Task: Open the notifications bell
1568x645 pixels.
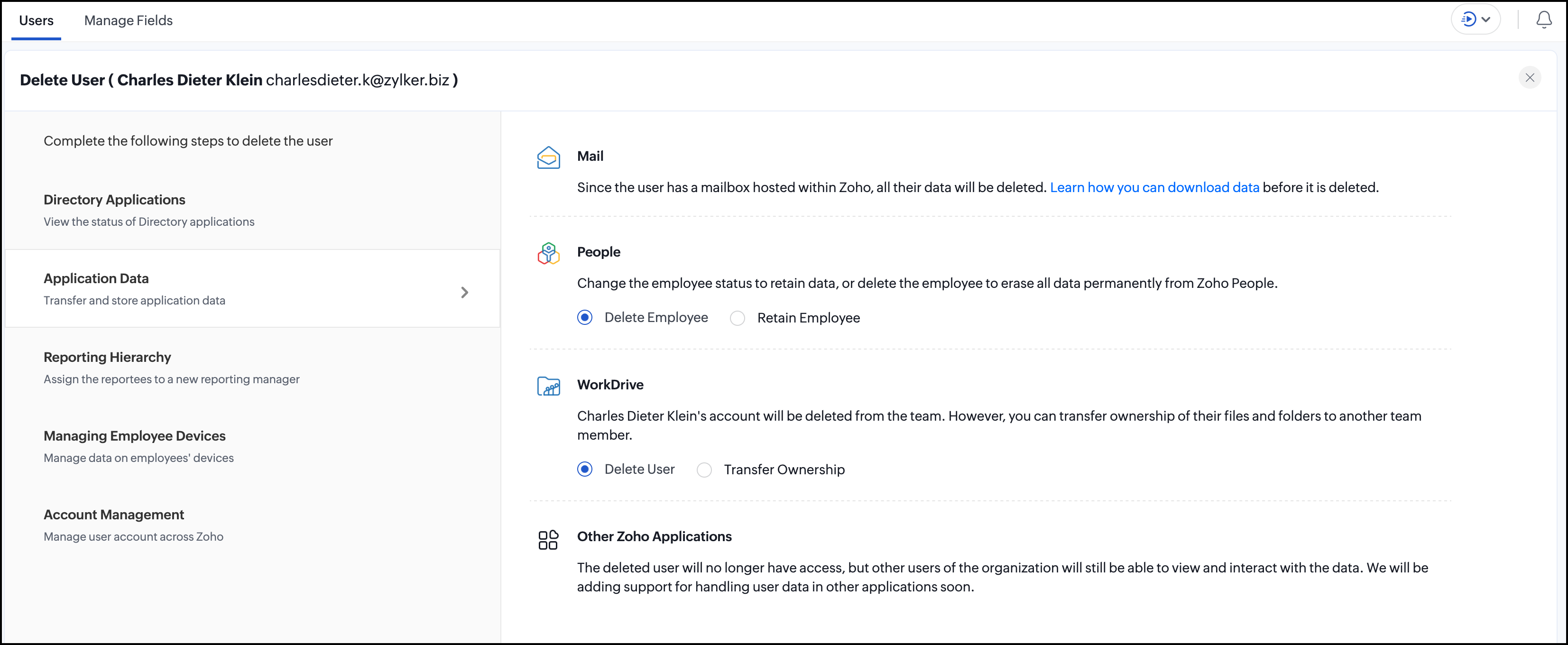Action: [x=1544, y=20]
